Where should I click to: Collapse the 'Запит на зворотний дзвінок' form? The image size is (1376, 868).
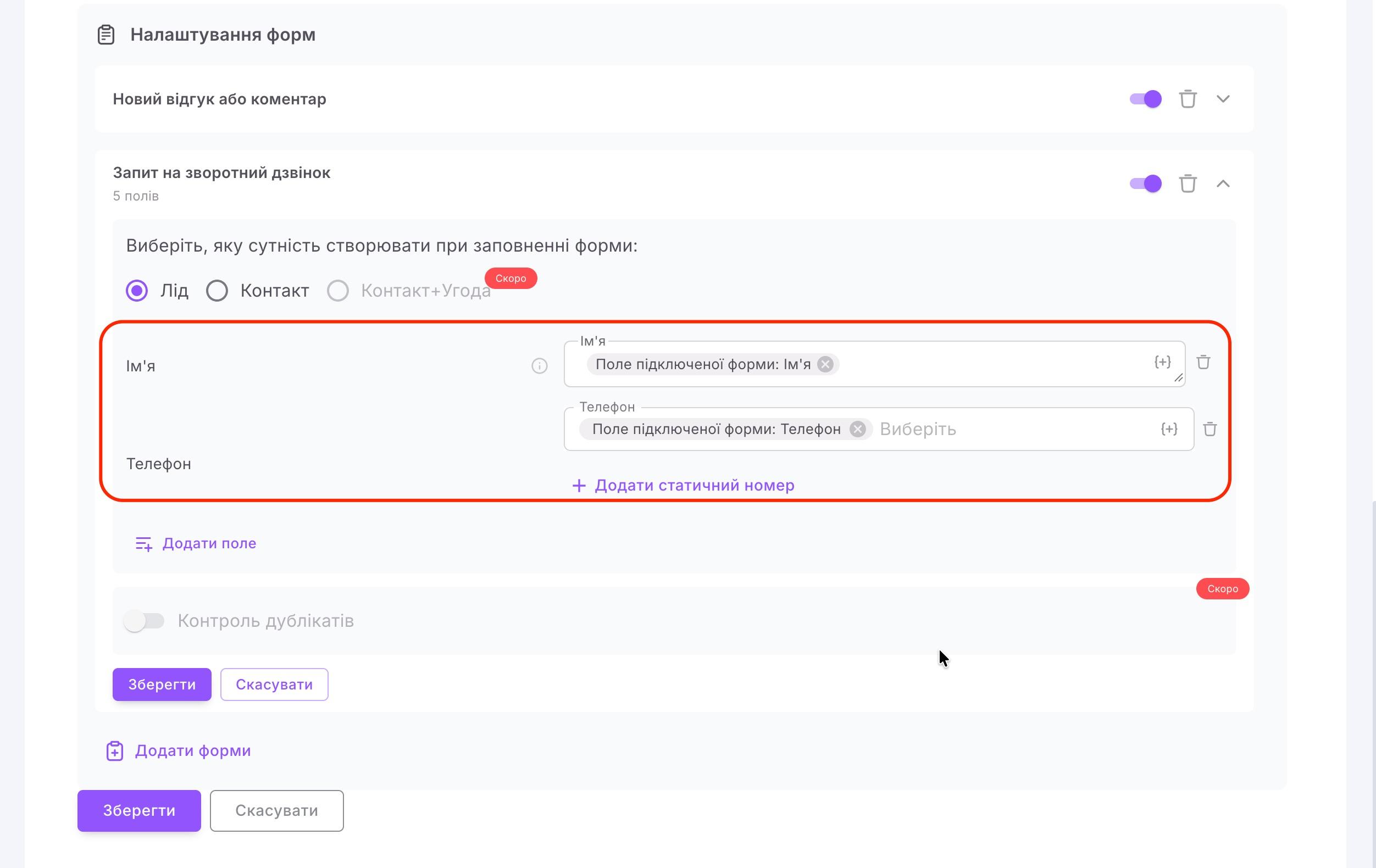(x=1223, y=183)
